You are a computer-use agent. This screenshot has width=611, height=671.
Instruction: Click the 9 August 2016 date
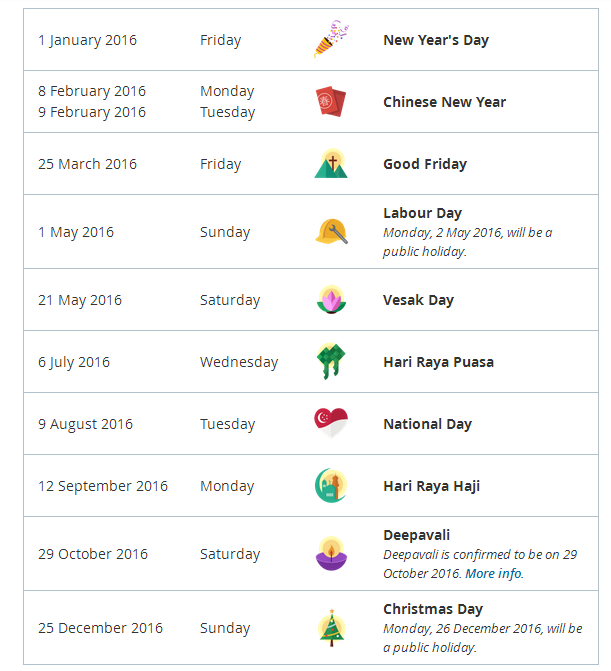click(86, 424)
